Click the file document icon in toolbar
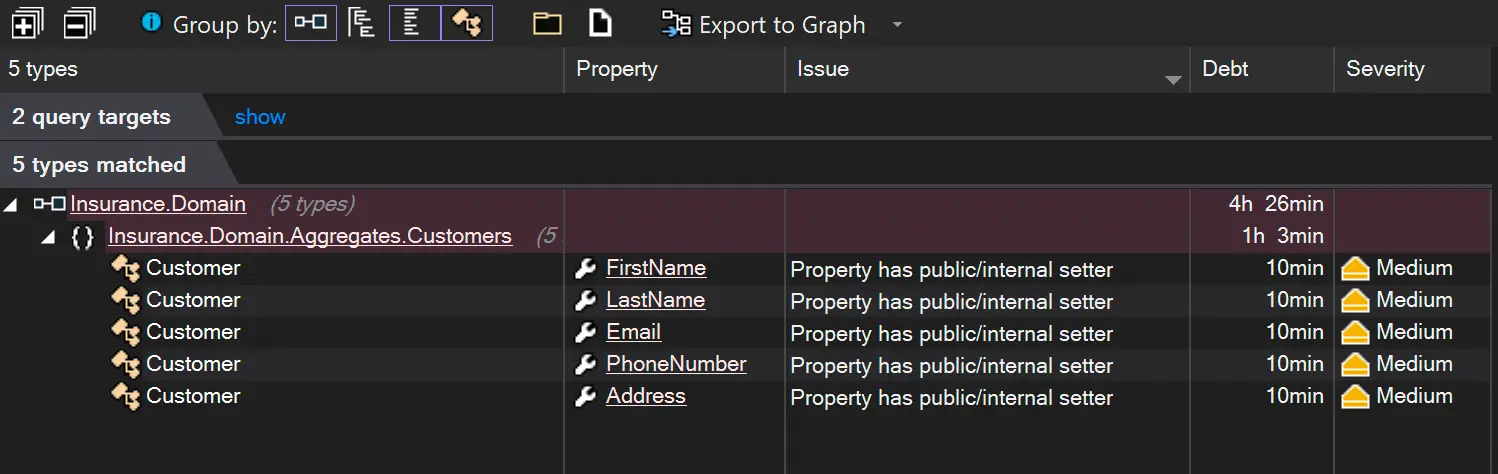Screen dimensions: 1498x474 [600, 23]
